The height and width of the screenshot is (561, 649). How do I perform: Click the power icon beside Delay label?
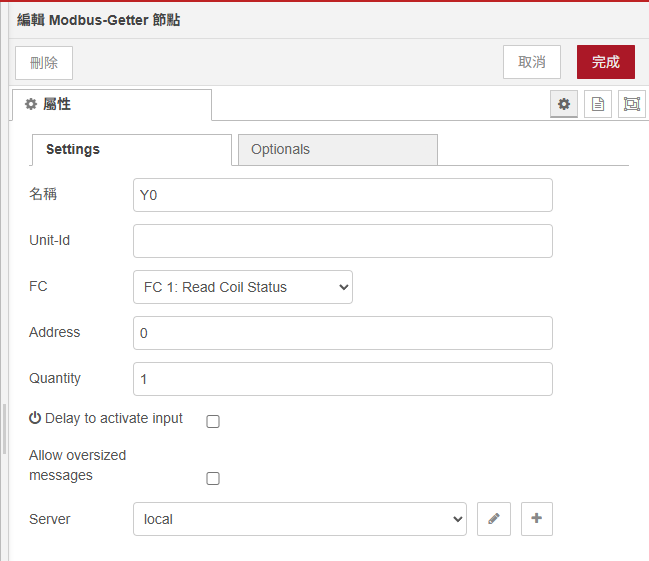click(x=35, y=419)
